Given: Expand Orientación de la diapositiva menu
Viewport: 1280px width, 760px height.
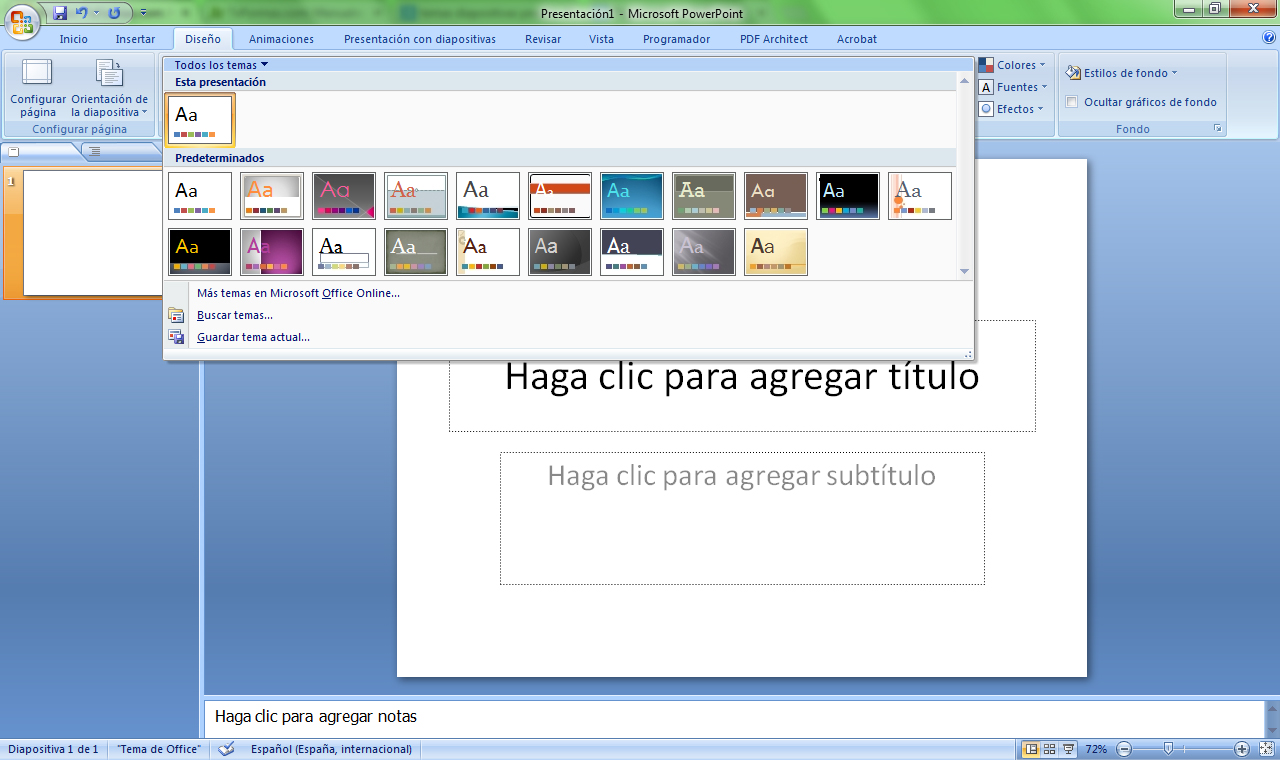Looking at the screenshot, I should pyautogui.click(x=109, y=92).
